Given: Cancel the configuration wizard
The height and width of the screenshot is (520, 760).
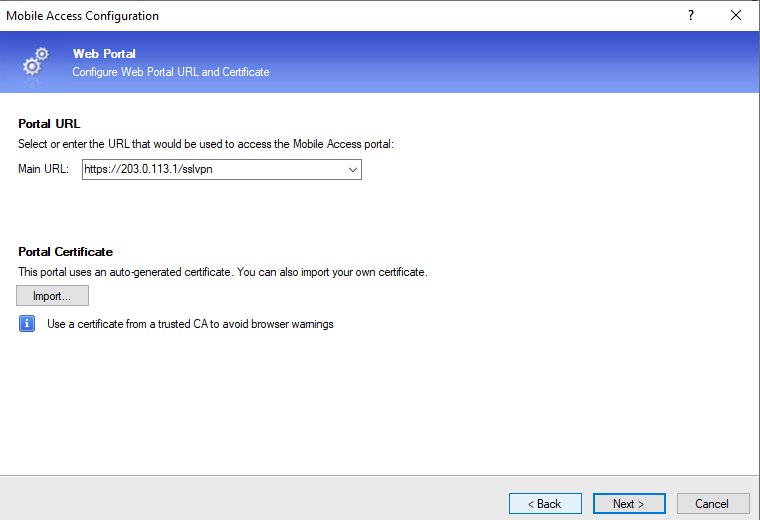Looking at the screenshot, I should pyautogui.click(x=713, y=503).
